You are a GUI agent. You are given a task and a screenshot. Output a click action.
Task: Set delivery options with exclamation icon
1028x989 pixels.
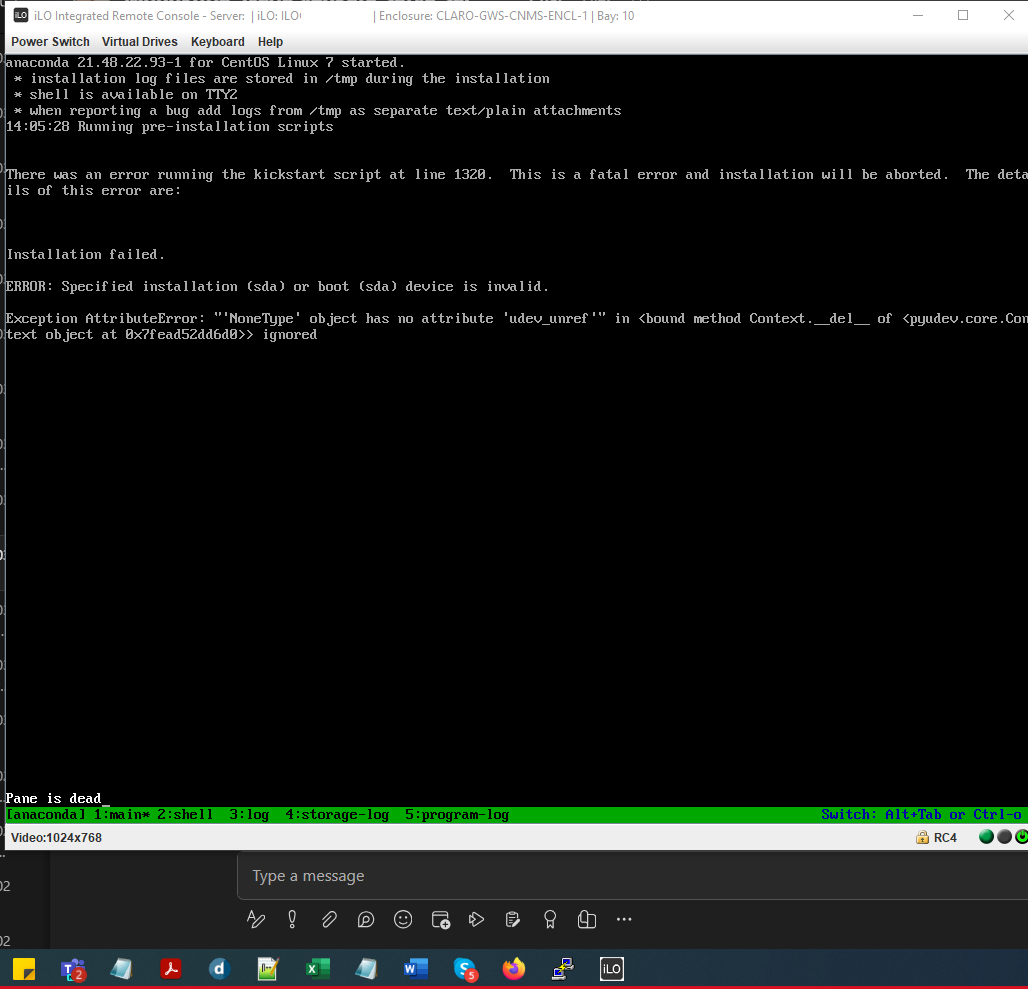coord(292,920)
